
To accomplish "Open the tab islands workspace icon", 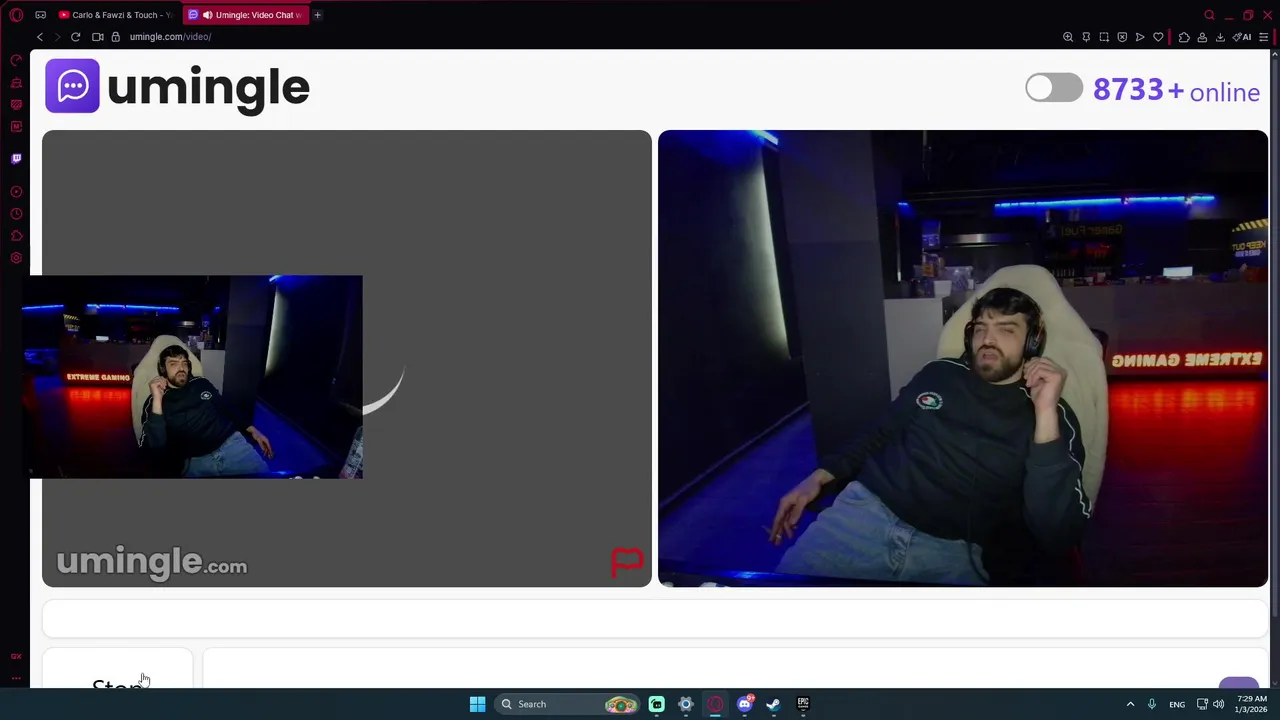I will click(40, 15).
